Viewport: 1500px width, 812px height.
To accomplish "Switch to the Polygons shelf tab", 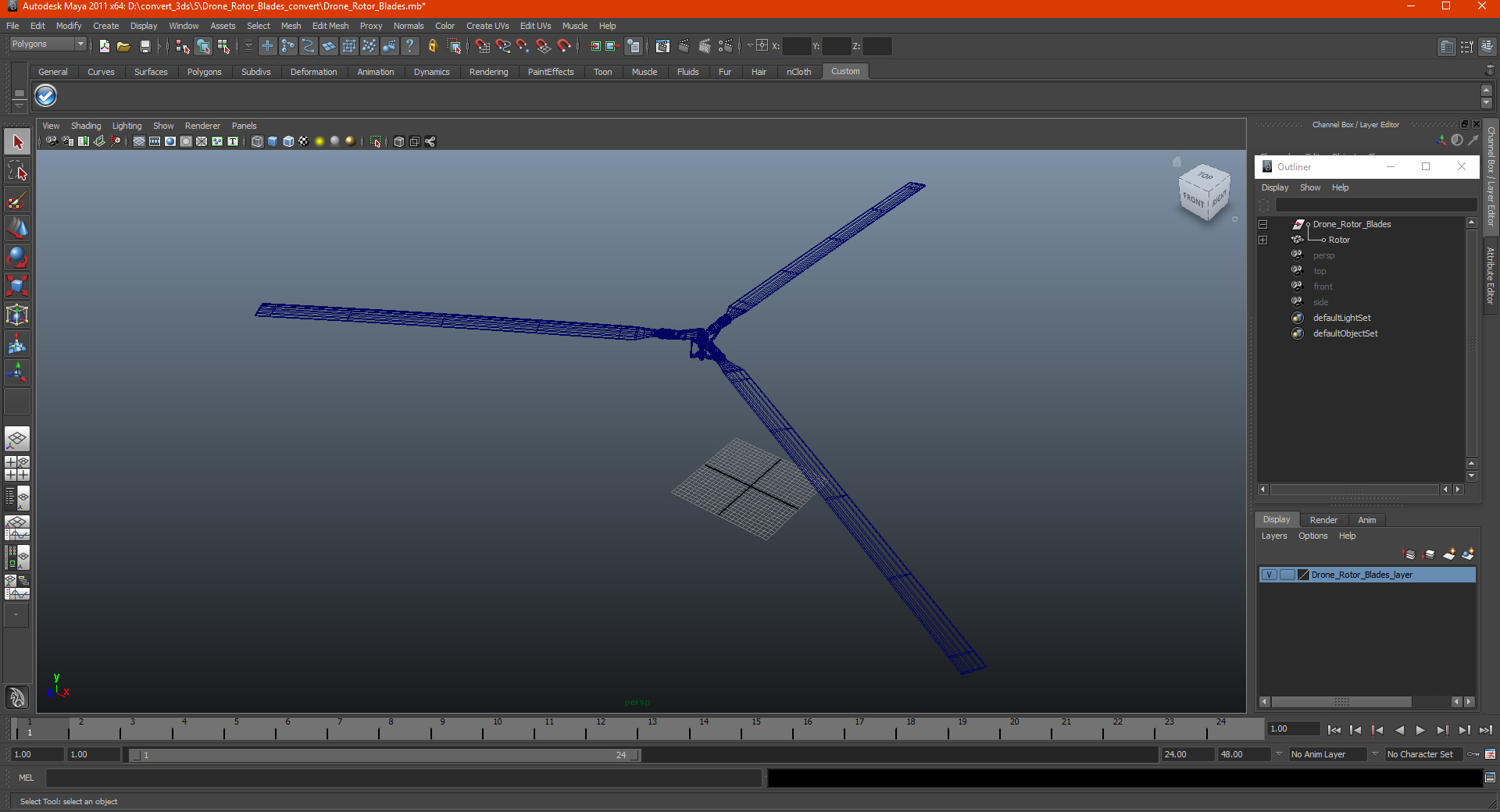I will (x=204, y=72).
